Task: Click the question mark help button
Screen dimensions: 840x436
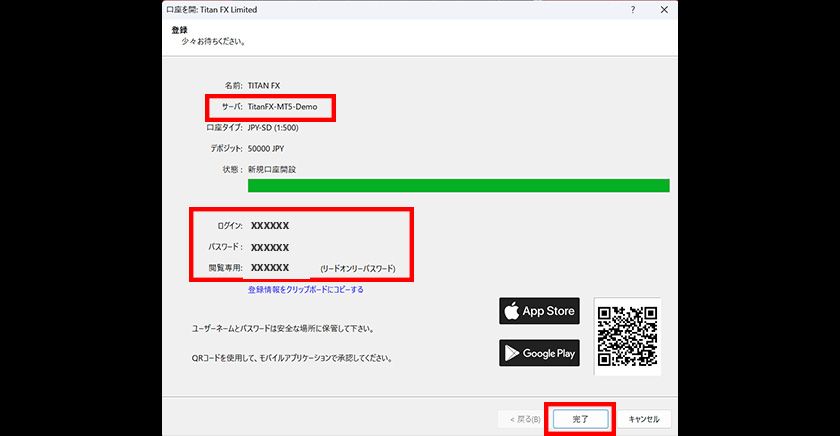Action: pyautogui.click(x=632, y=9)
